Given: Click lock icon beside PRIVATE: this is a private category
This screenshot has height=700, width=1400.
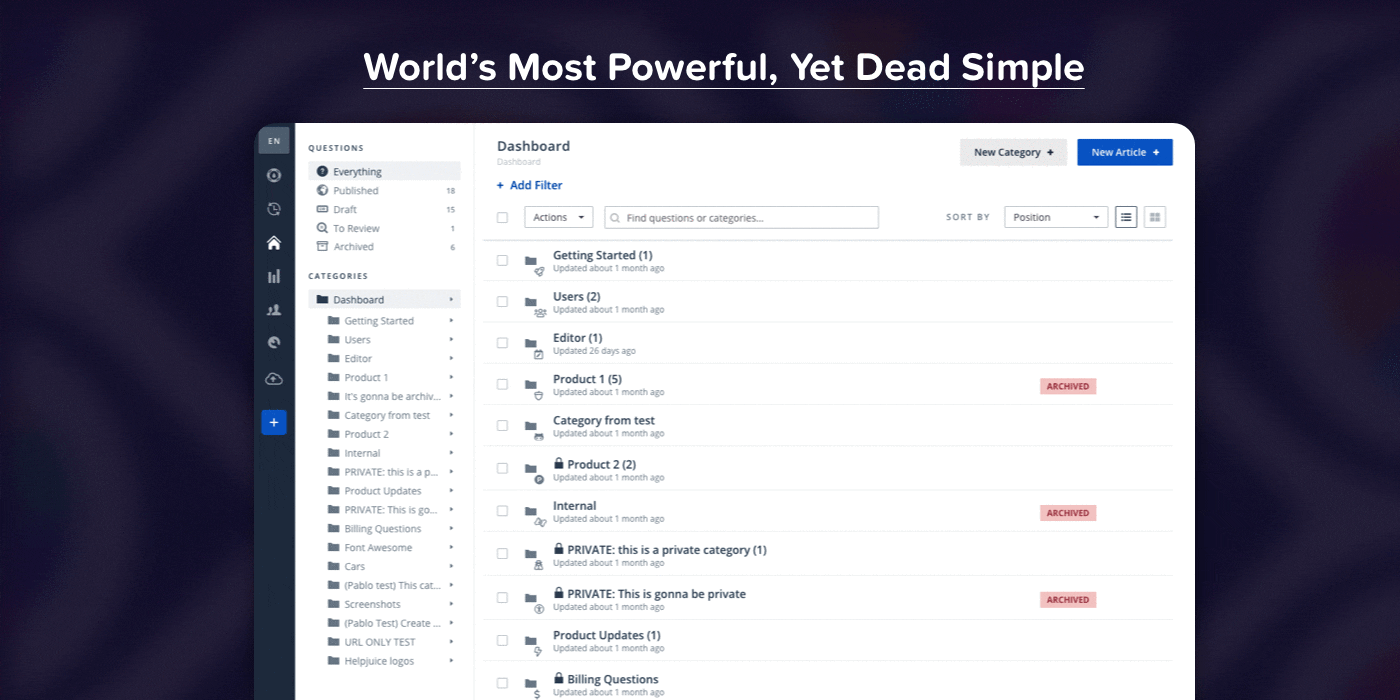Looking at the screenshot, I should (x=559, y=550).
